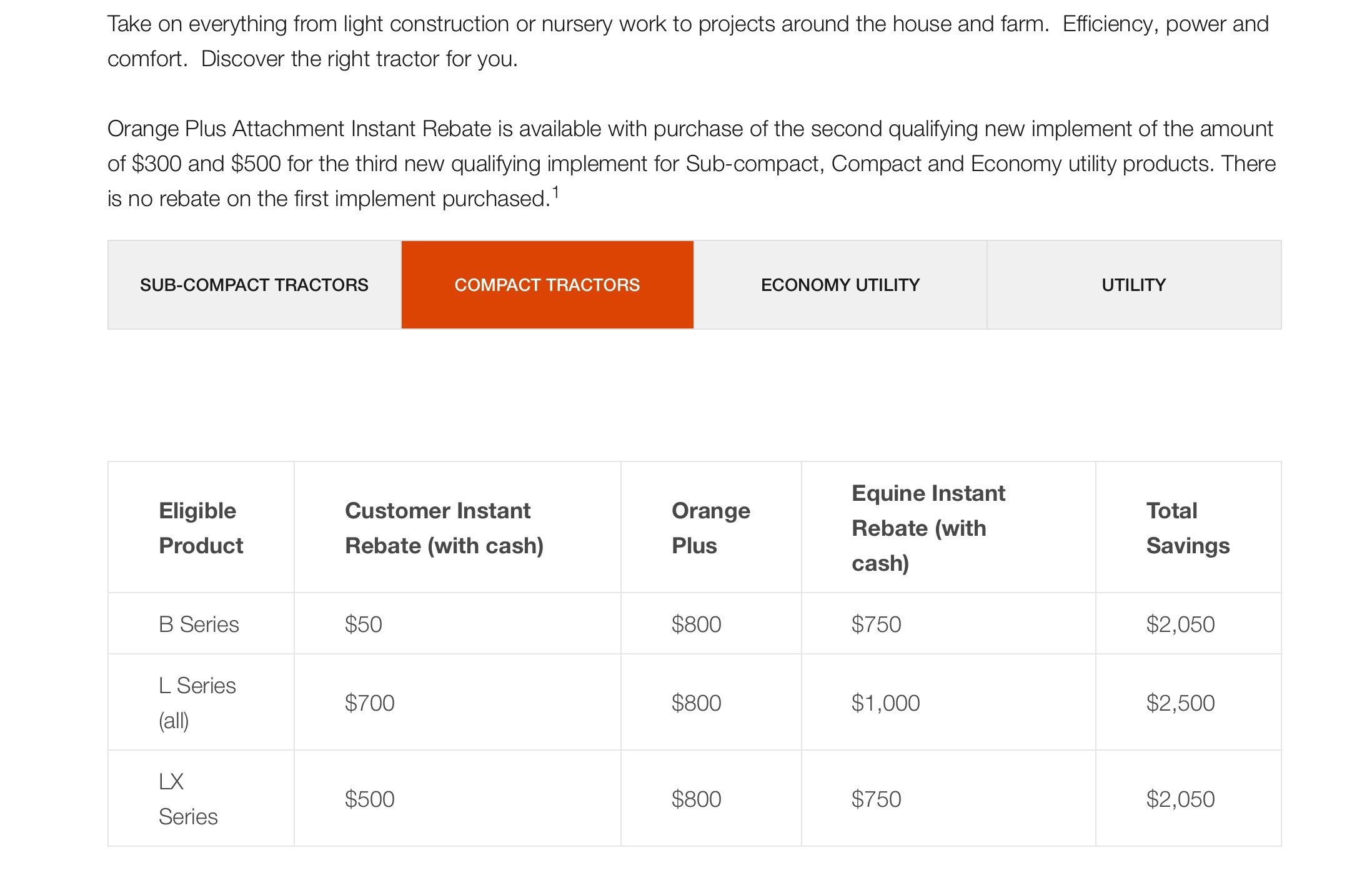Select the L Series (all) row label

(197, 703)
